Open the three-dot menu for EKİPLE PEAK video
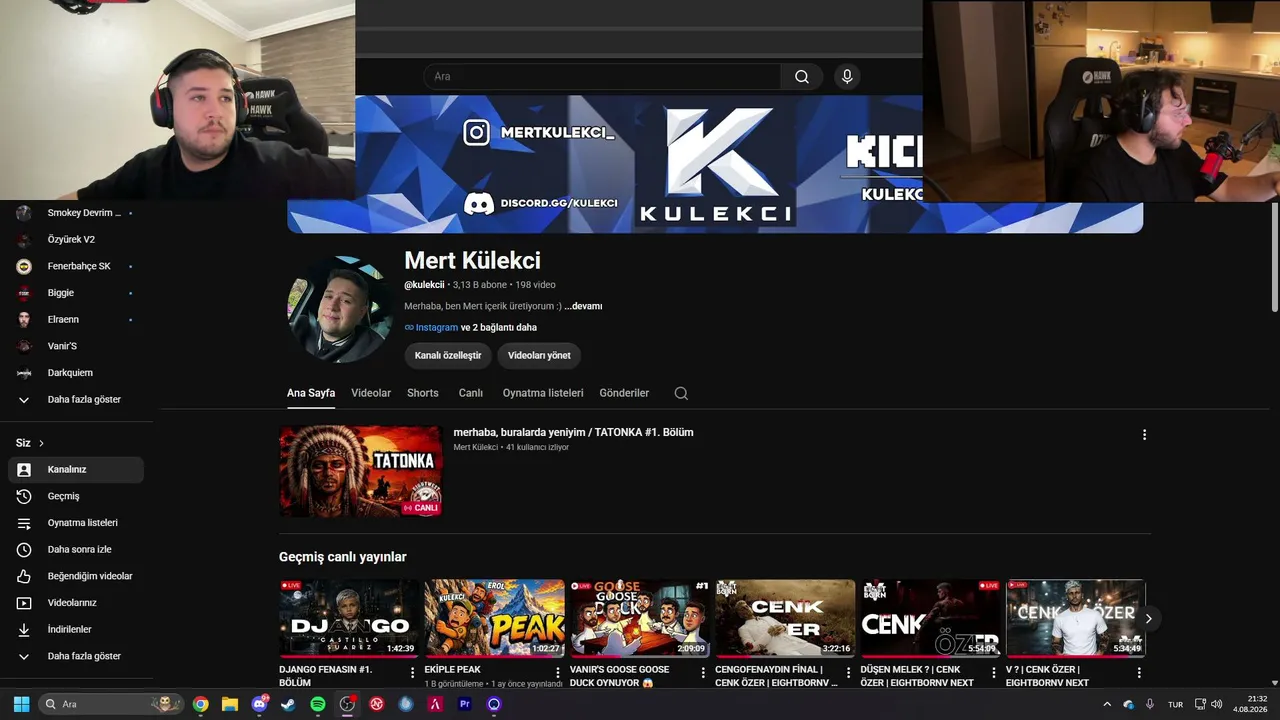 point(558,673)
